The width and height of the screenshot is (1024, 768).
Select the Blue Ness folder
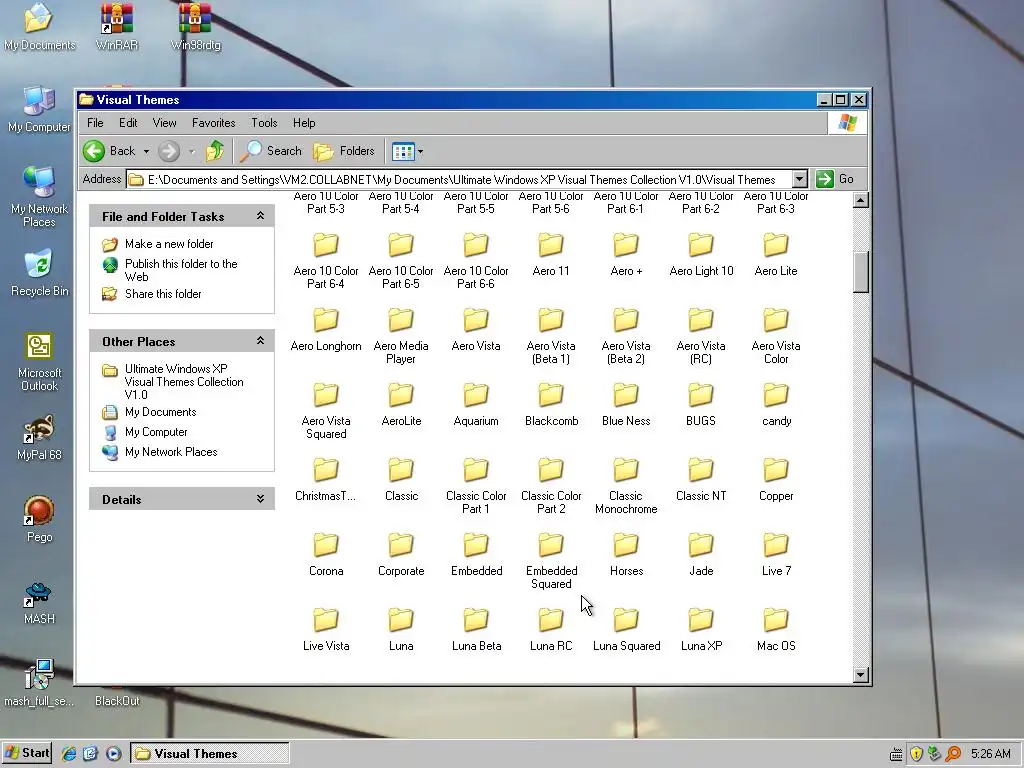click(x=626, y=405)
